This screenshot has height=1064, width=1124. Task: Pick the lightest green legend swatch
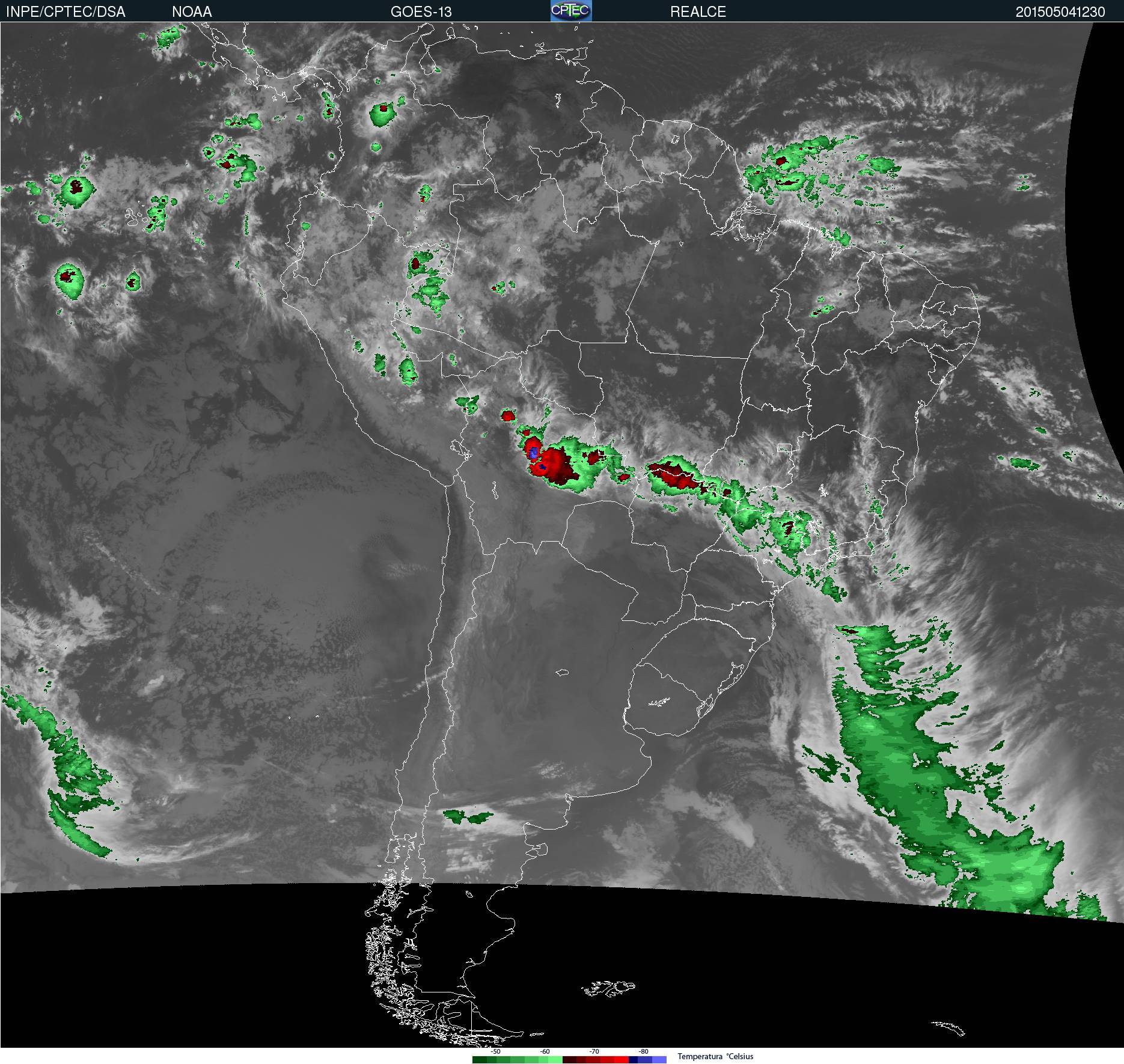(x=555, y=1060)
